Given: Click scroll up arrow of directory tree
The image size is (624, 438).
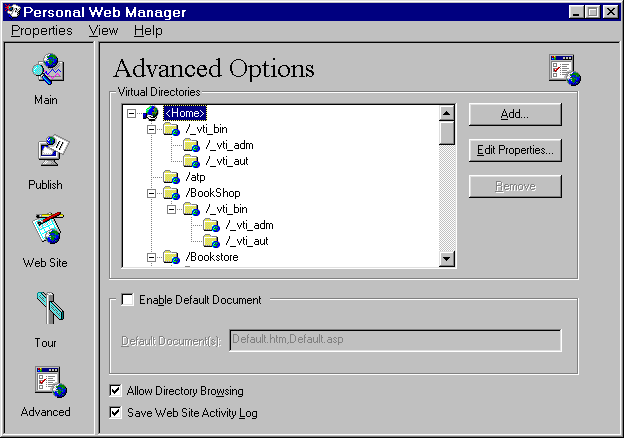Looking at the screenshot, I should tap(447, 113).
